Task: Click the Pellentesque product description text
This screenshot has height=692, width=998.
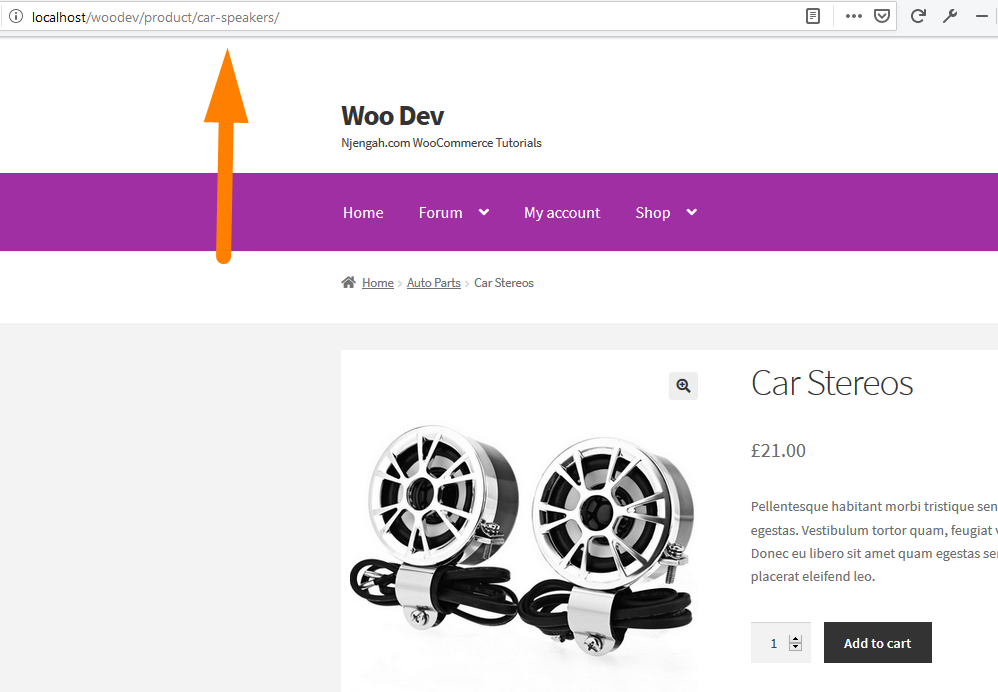Action: tap(874, 541)
